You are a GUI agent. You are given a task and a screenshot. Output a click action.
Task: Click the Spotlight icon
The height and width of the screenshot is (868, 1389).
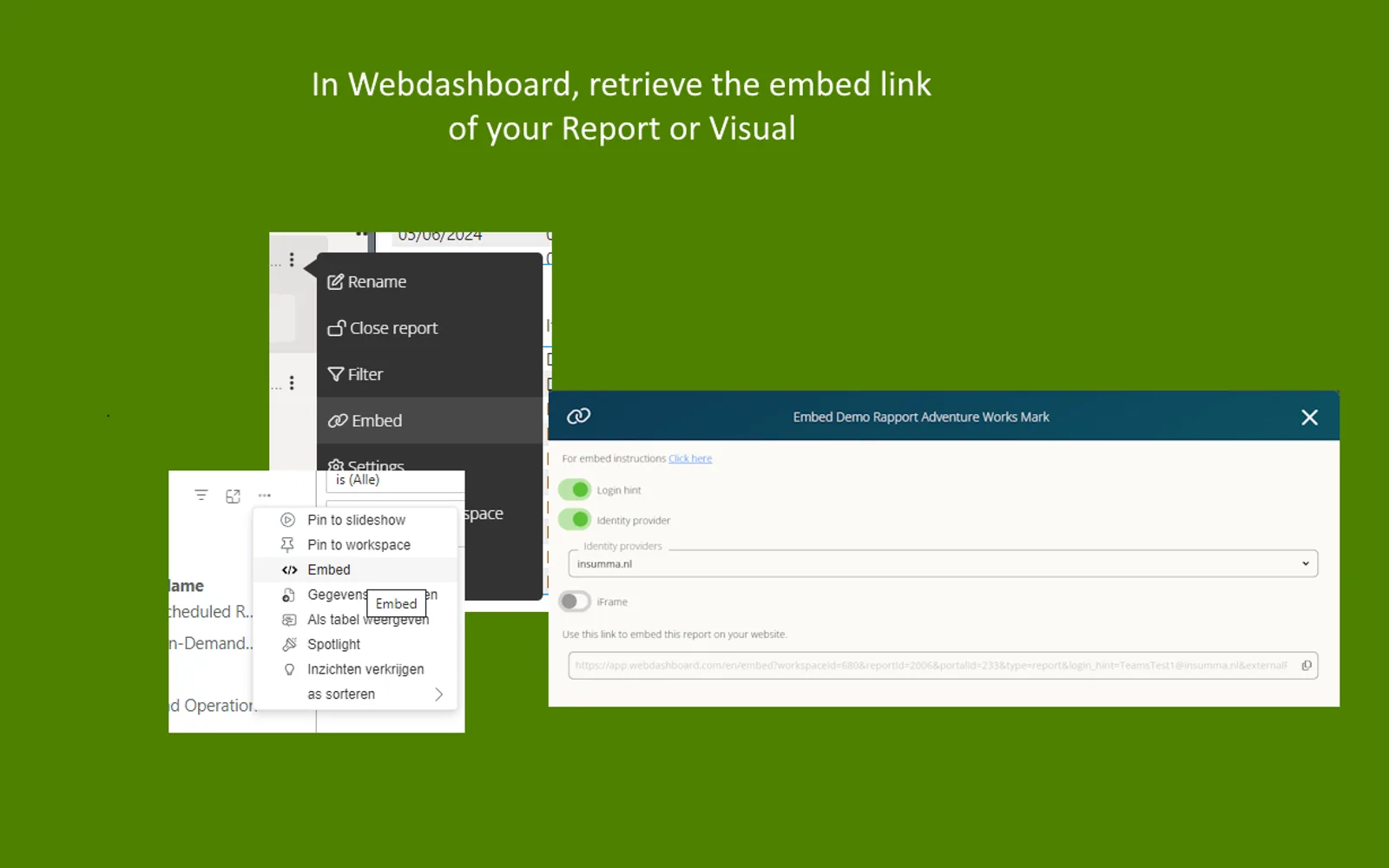pos(289,644)
